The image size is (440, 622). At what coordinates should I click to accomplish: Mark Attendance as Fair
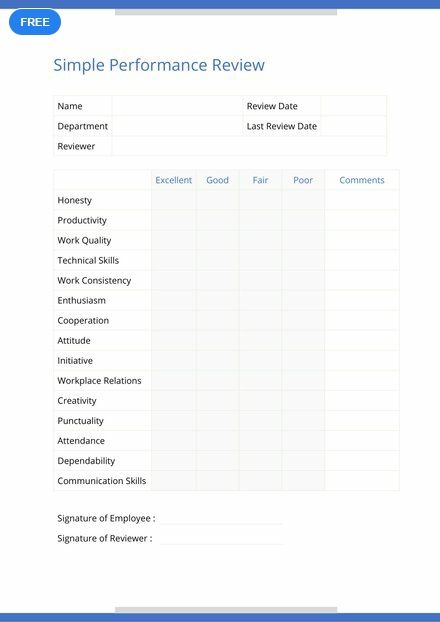[x=261, y=440]
